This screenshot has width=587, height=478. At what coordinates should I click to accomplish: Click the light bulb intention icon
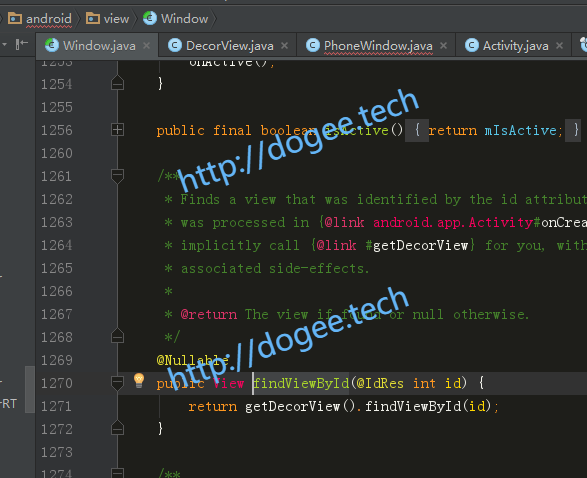click(139, 381)
